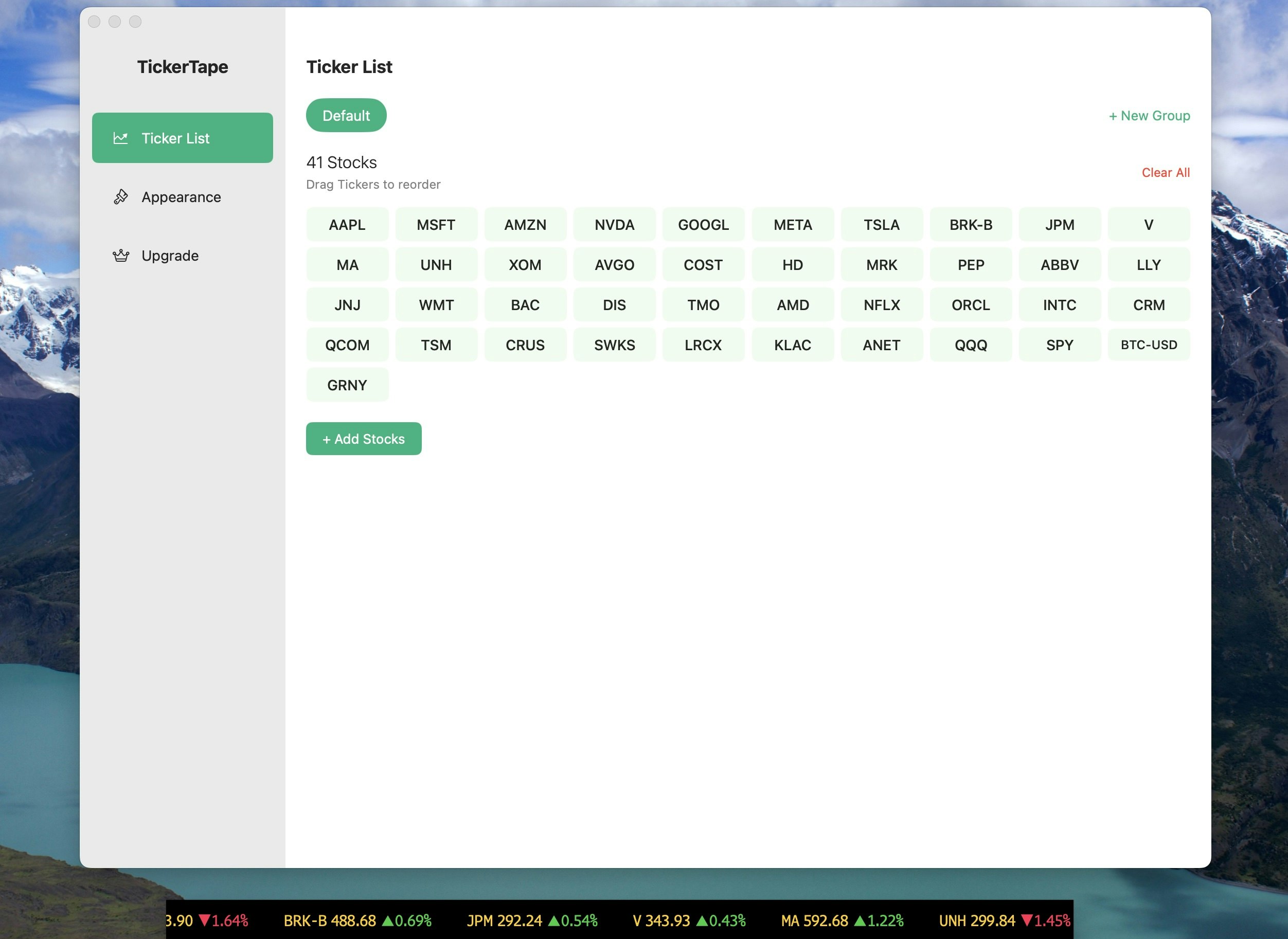
Task: Select the META ticker chip
Action: click(x=793, y=225)
